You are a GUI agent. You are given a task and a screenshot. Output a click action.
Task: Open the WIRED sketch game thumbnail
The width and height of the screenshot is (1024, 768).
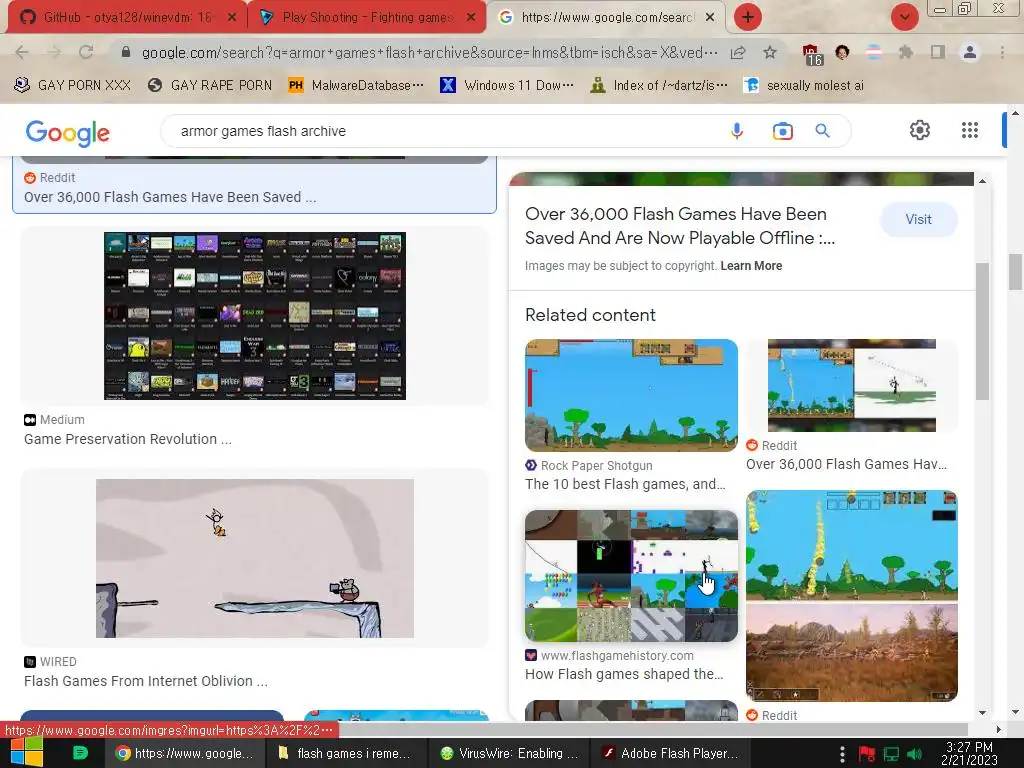pos(255,558)
